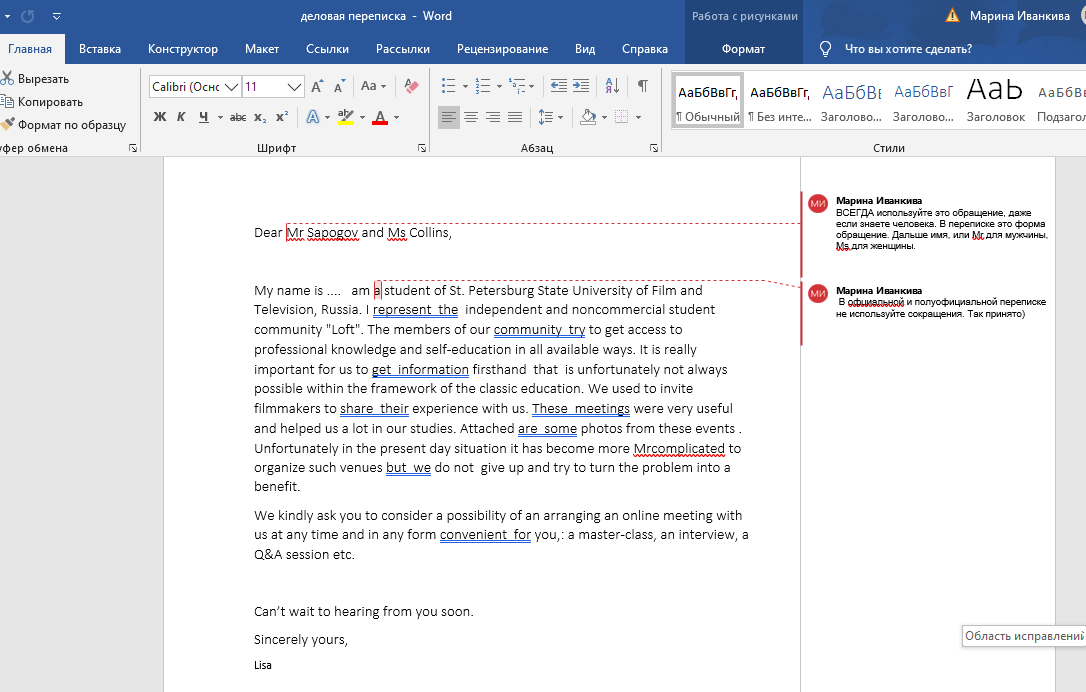
Task: Toggle underline formatting (Ч)
Action: 204,117
